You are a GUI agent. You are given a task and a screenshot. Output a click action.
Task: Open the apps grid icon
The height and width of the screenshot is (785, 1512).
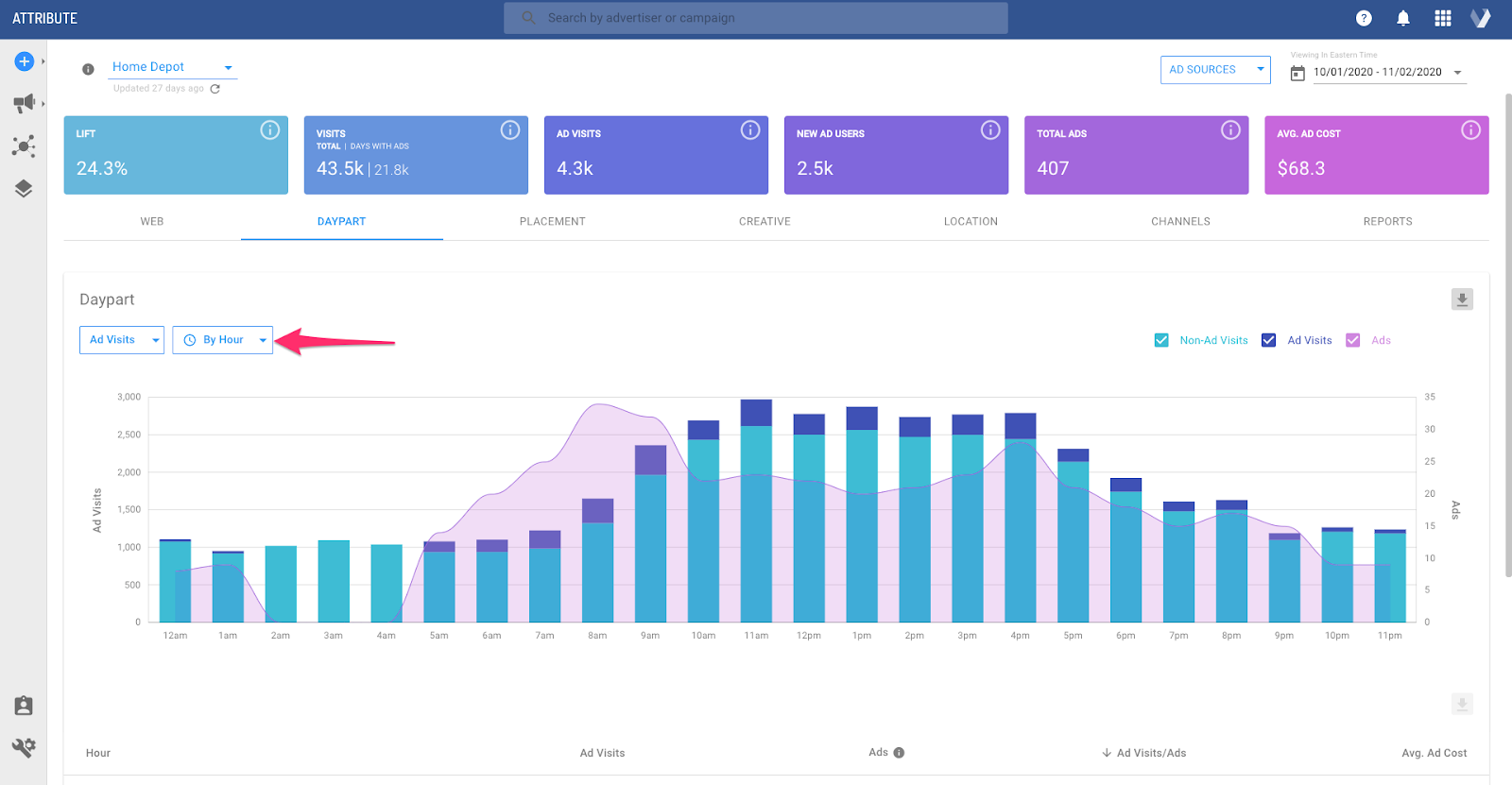click(1442, 18)
